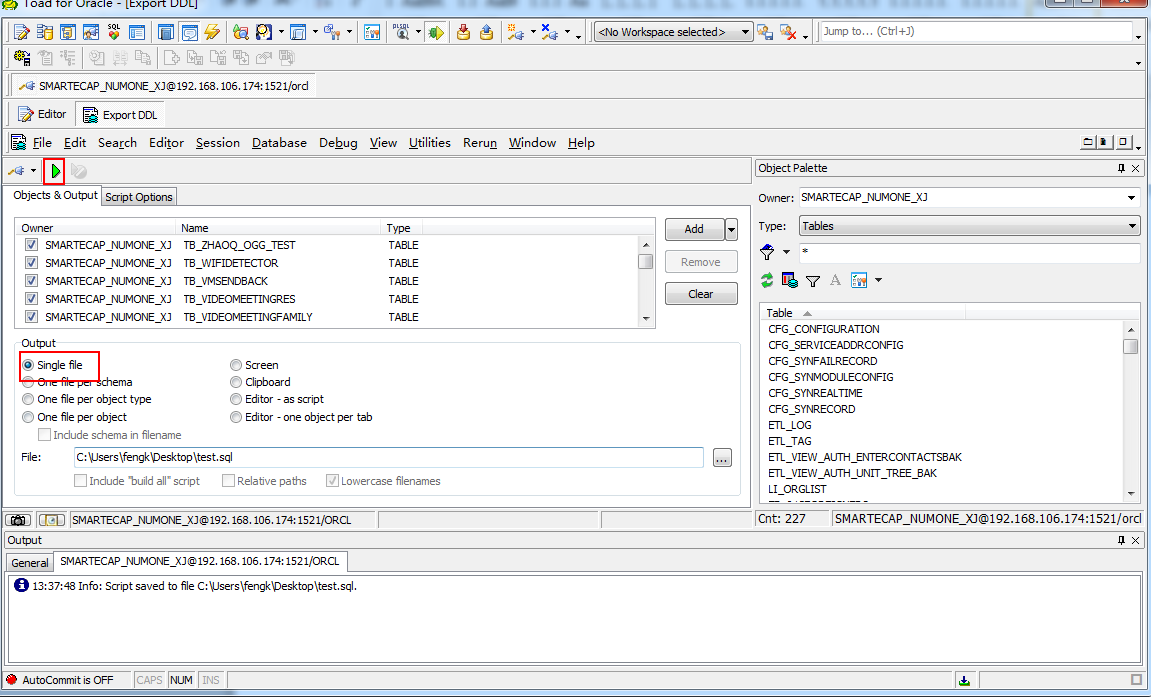Choose Clipboard output option

coord(236,382)
